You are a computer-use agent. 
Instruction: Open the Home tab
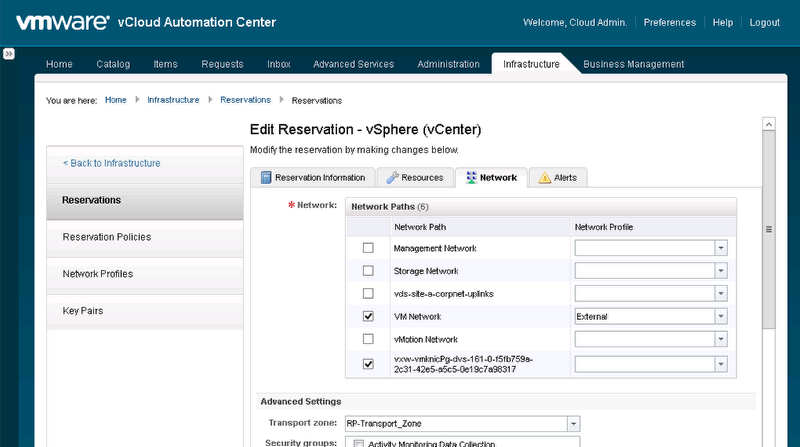coord(59,64)
